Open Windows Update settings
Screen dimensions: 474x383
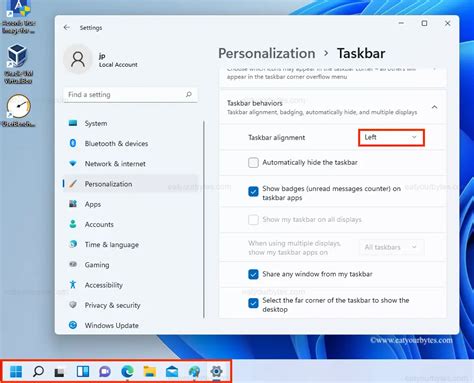tap(131, 325)
